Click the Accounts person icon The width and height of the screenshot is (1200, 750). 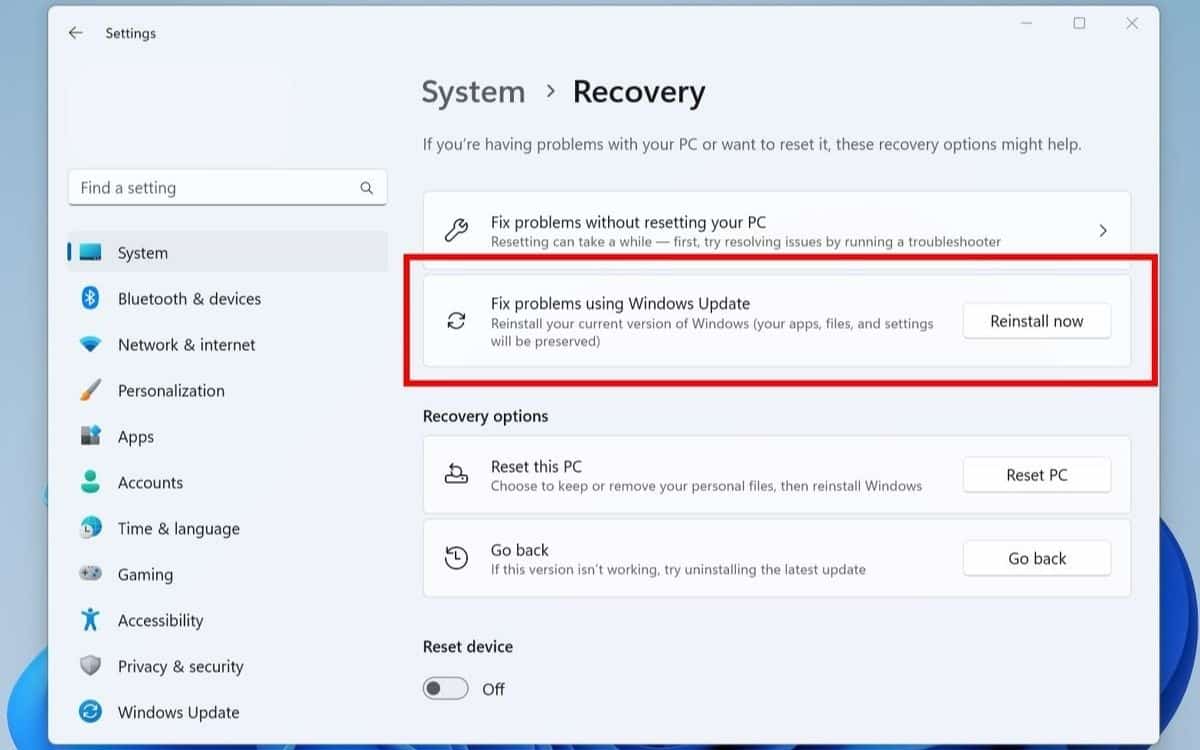tap(91, 482)
